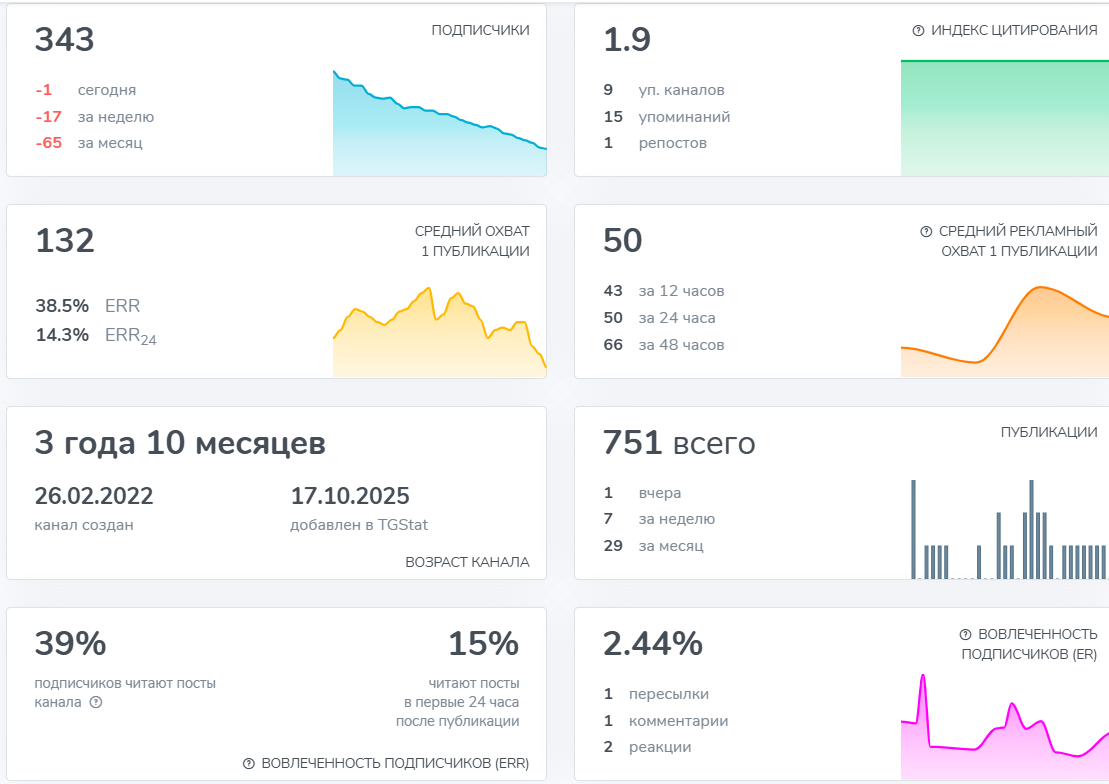Open the publications bar chart
This screenshot has height=784, width=1109.
click(1008, 530)
